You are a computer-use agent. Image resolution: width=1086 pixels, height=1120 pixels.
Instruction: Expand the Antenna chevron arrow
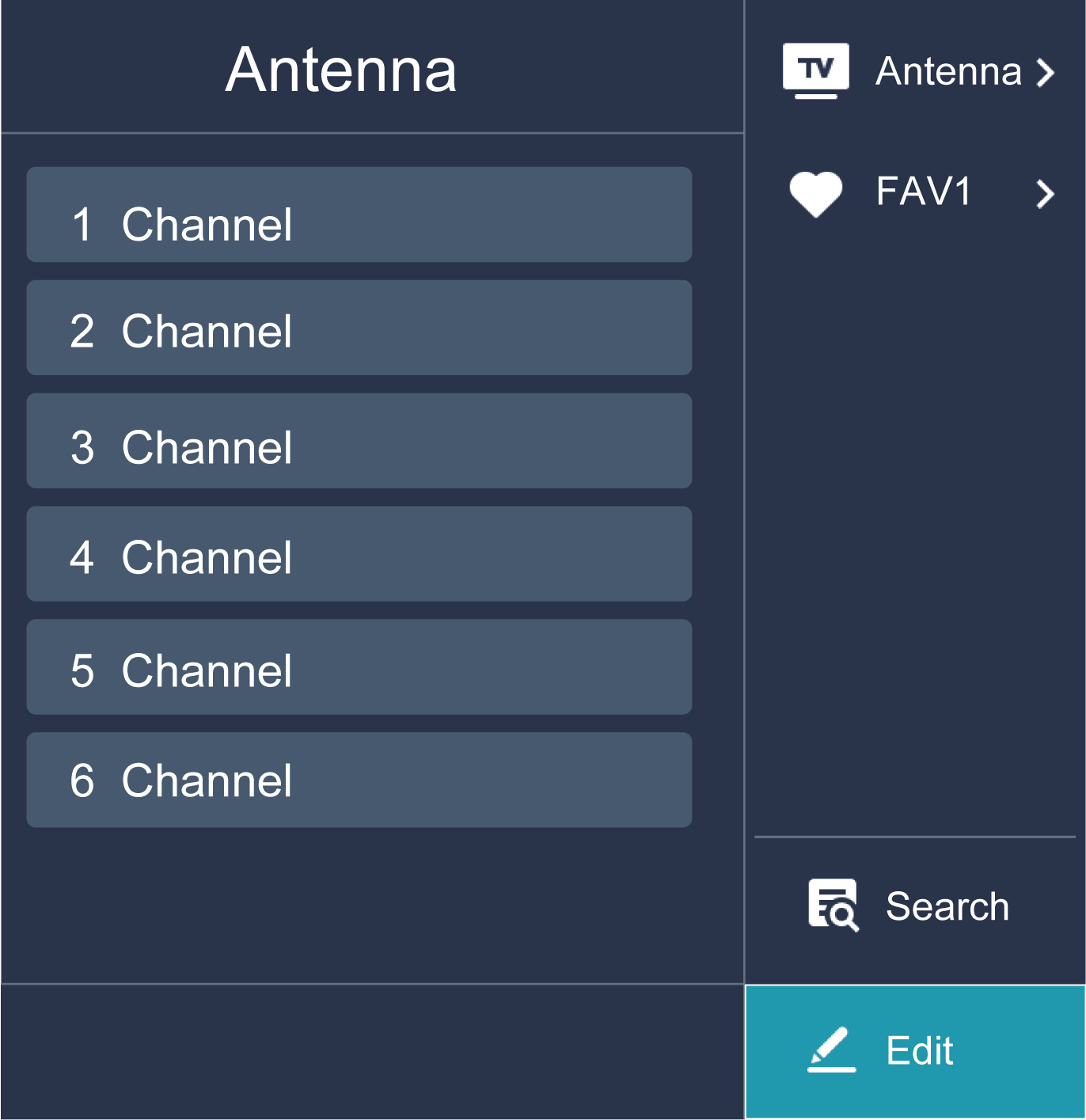coord(1046,73)
